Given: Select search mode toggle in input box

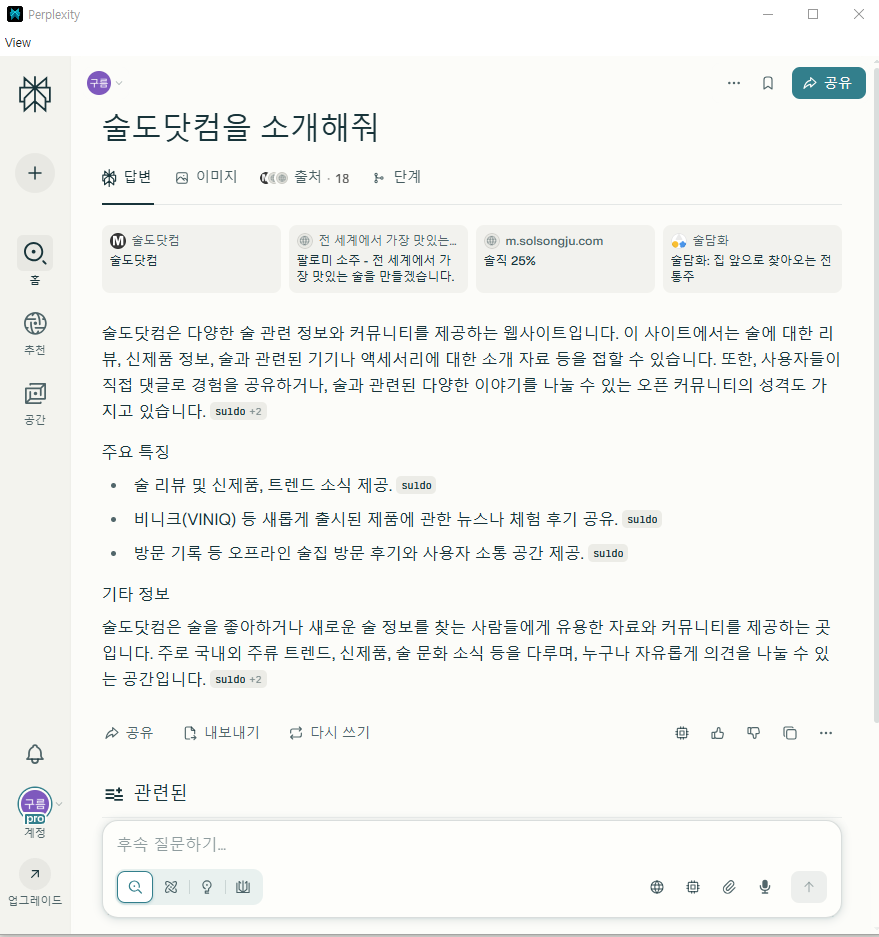Looking at the screenshot, I should click(135, 887).
